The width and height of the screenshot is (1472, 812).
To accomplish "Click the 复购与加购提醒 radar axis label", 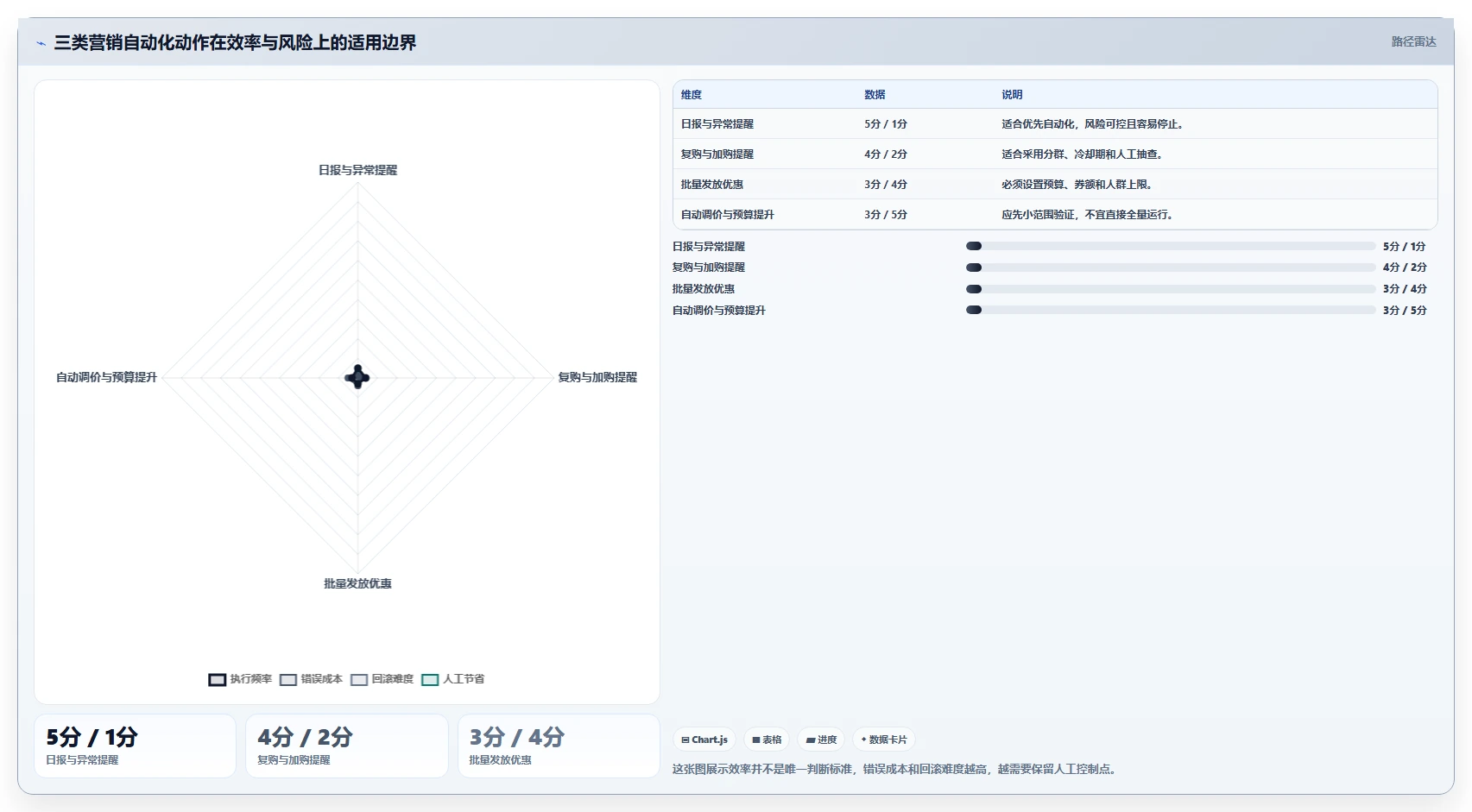I will pyautogui.click(x=597, y=377).
